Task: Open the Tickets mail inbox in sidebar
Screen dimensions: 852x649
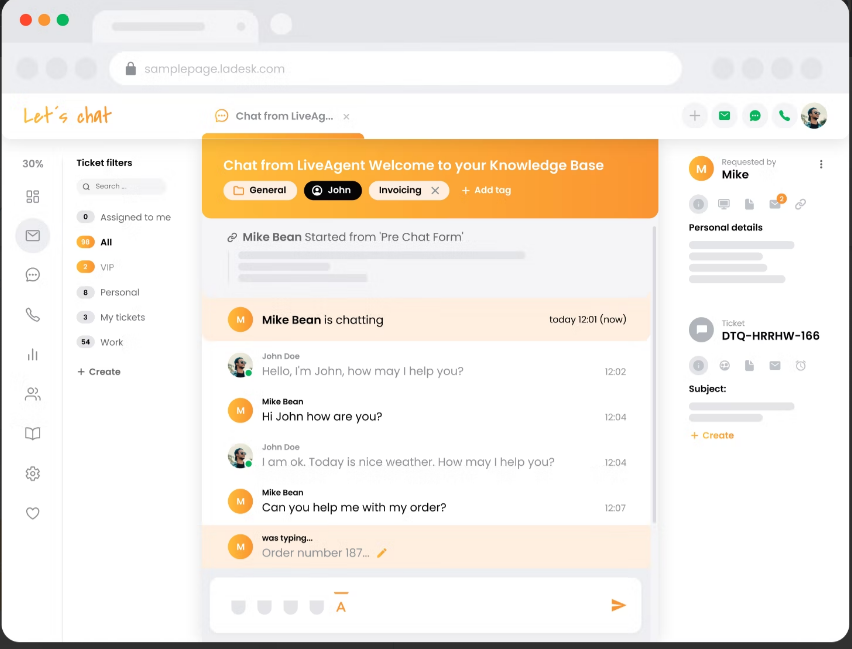Action: click(x=32, y=236)
